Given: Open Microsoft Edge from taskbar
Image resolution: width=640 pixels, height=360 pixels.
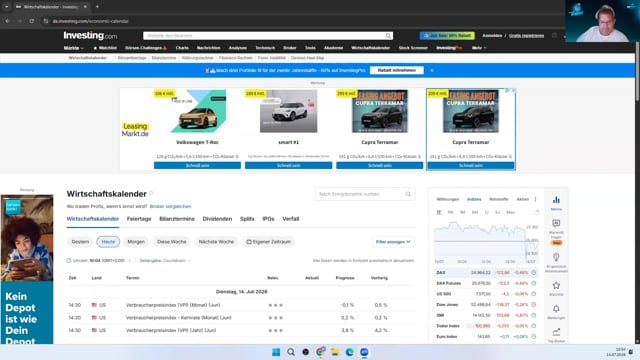Looking at the screenshot, I should pos(349,352).
